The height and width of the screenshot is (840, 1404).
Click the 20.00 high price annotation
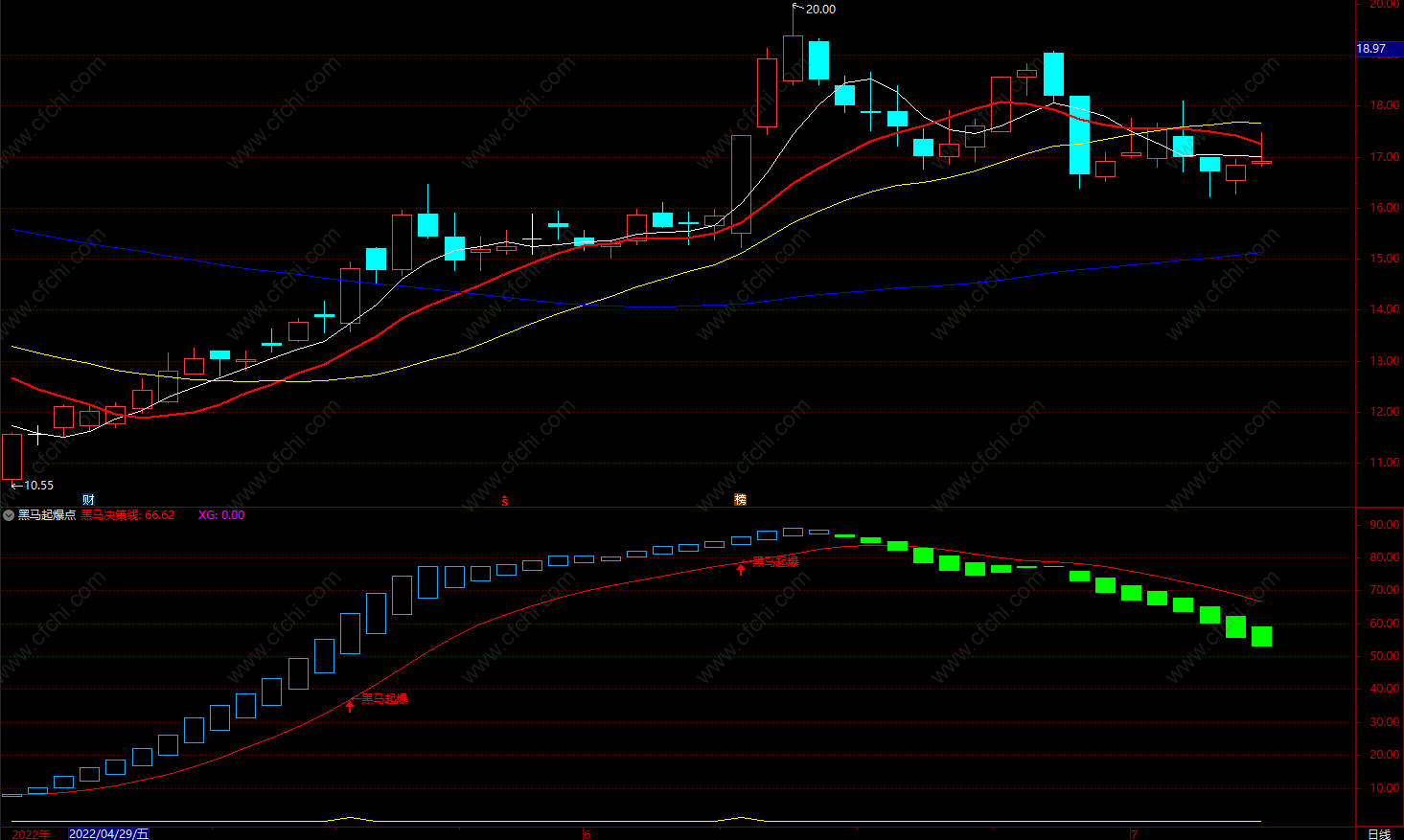click(x=820, y=10)
